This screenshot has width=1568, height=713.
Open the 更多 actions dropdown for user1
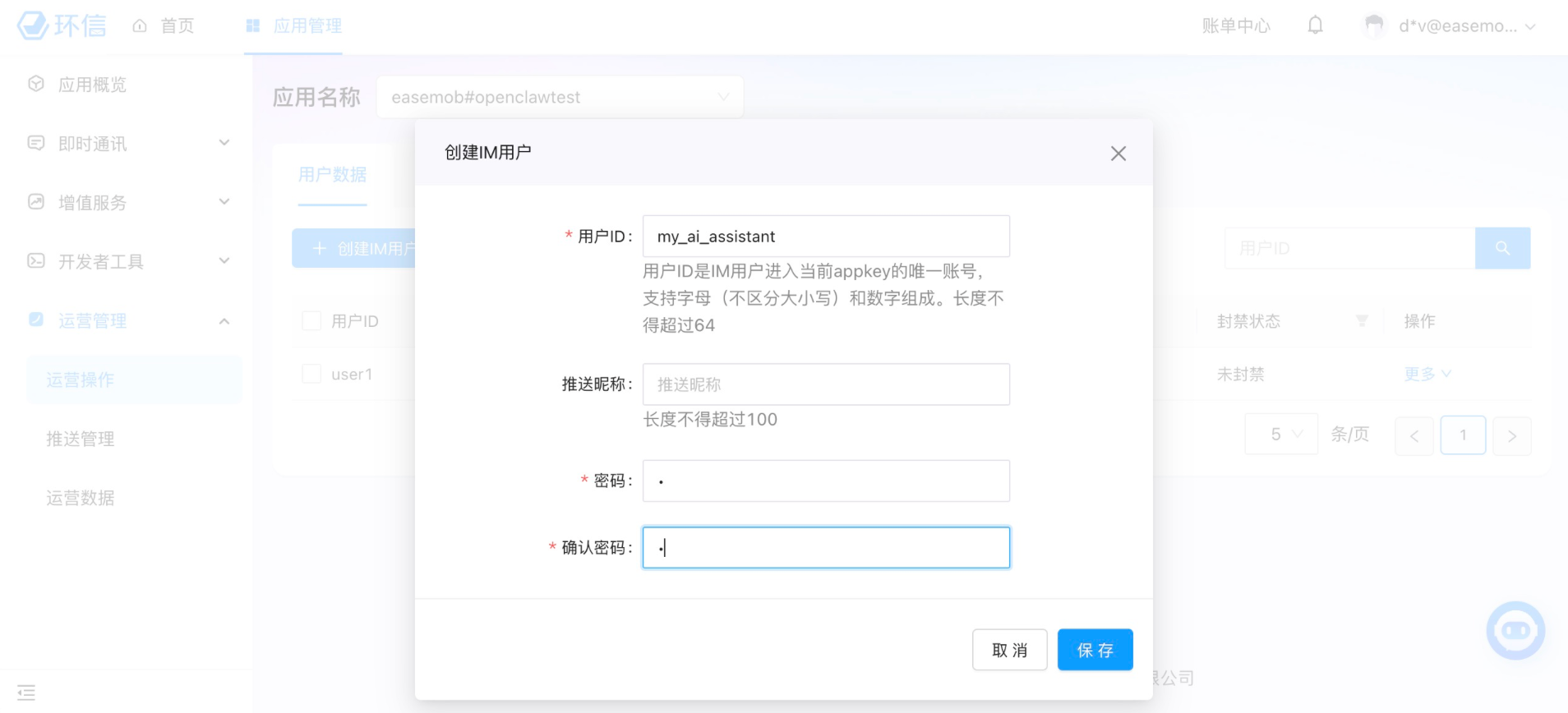tap(1427, 374)
